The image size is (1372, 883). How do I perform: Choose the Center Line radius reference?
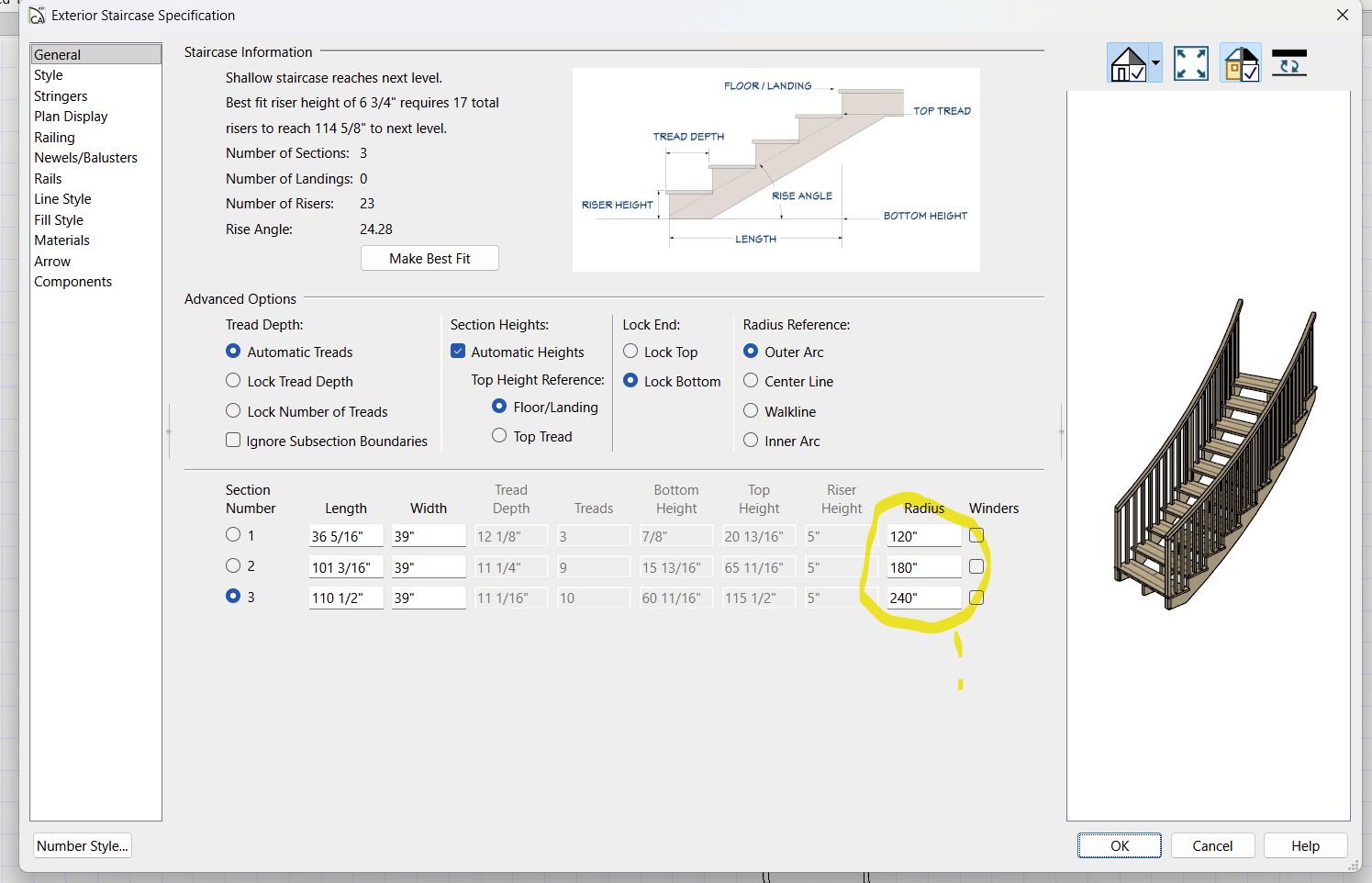point(751,381)
